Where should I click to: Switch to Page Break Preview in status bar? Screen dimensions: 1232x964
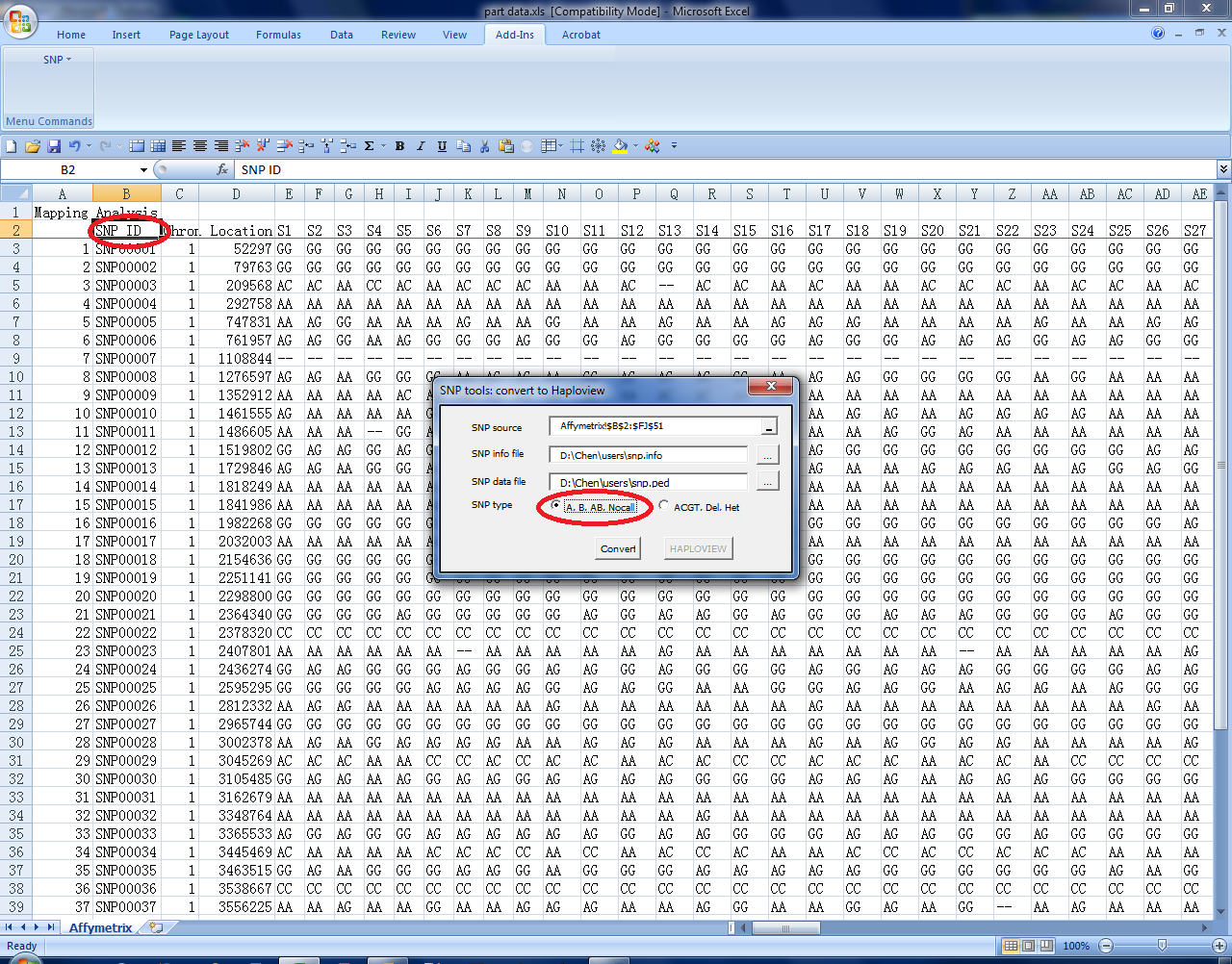tap(1046, 946)
